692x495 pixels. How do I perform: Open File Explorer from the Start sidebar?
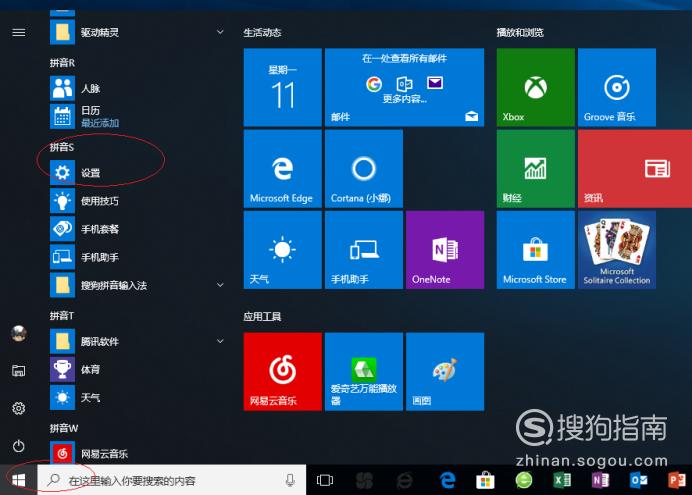(x=19, y=371)
